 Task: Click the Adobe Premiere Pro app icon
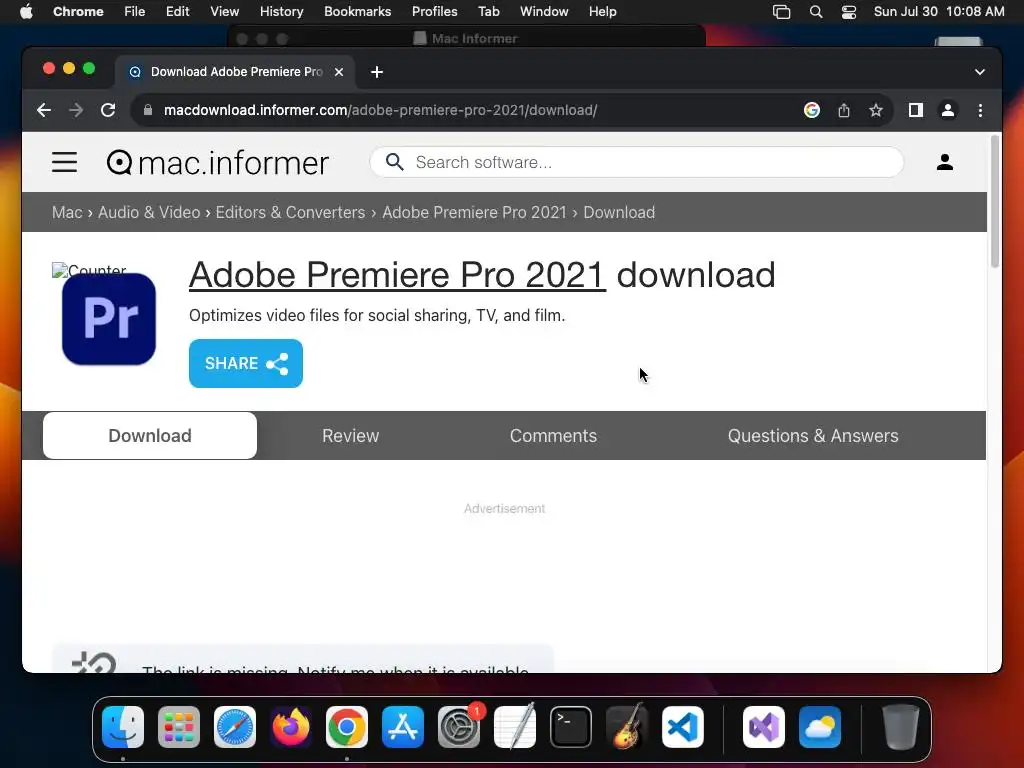[x=108, y=319]
